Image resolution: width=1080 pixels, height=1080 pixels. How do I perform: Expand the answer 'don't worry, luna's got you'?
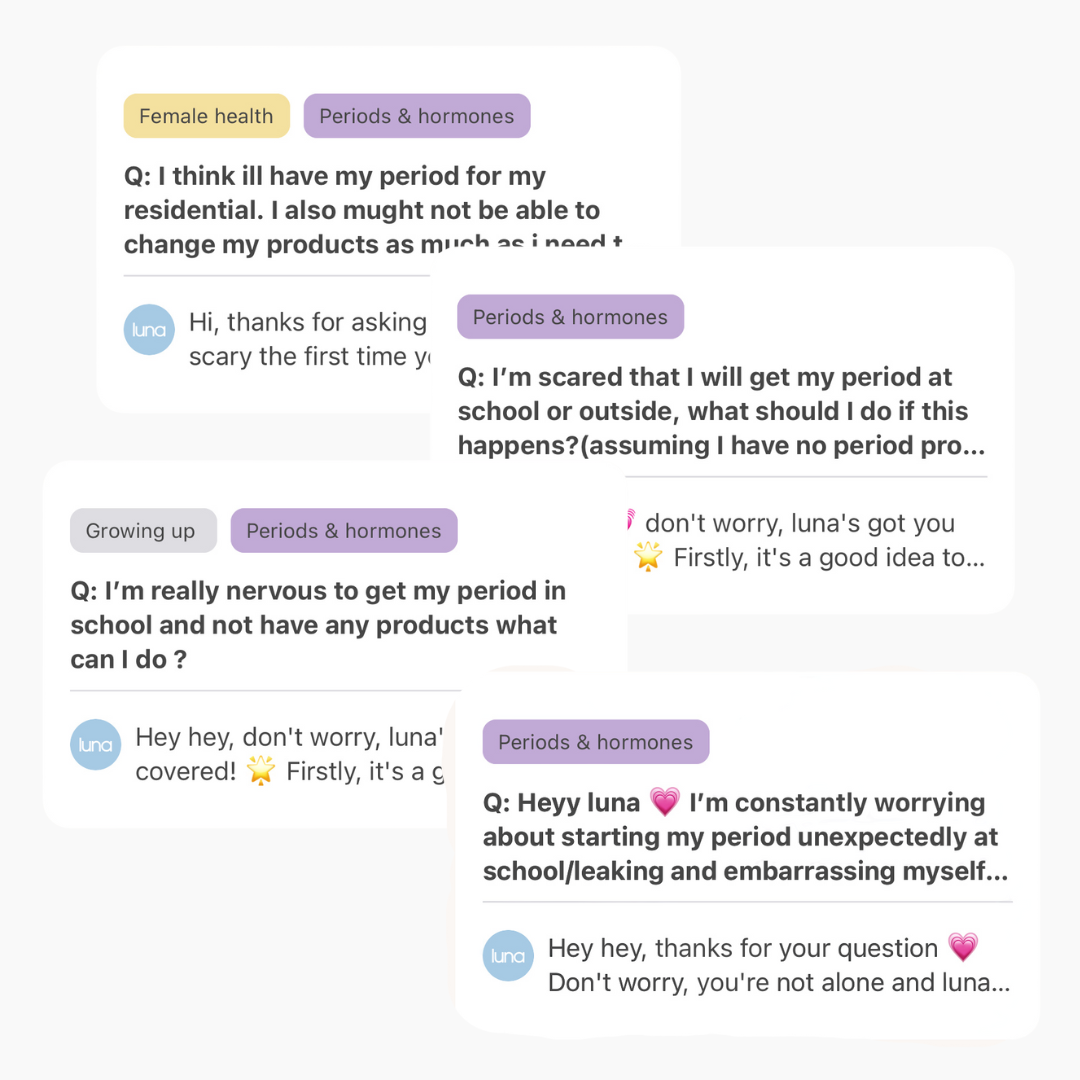[807, 540]
